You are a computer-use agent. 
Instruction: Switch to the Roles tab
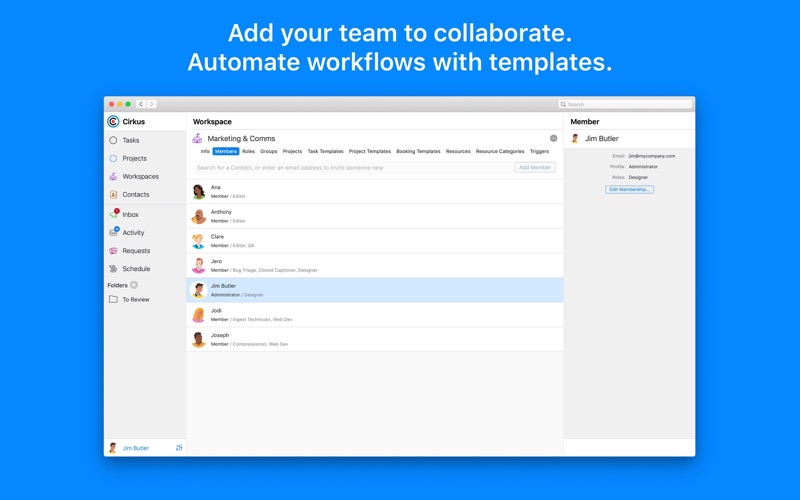pos(248,152)
